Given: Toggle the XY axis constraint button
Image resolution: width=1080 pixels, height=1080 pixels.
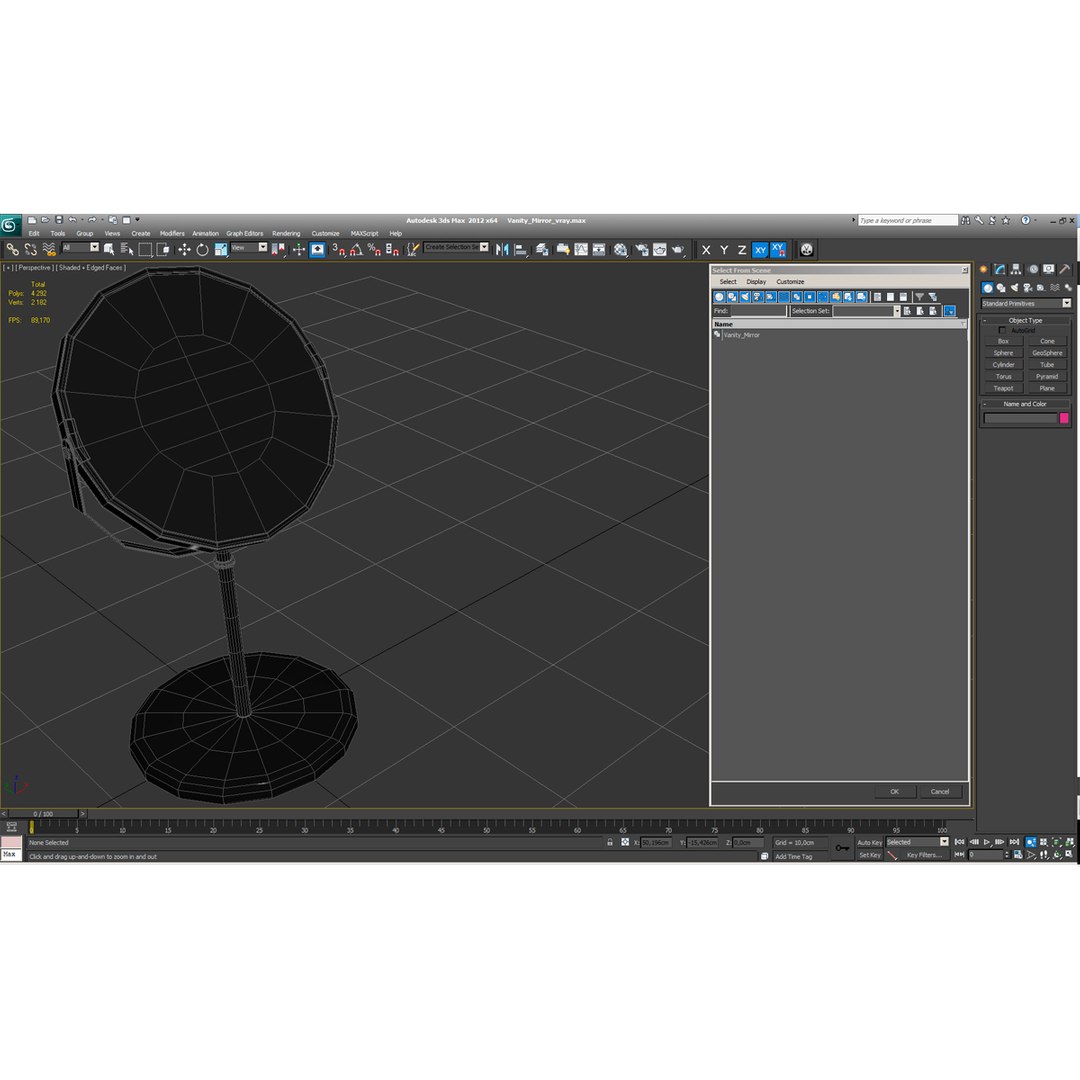Looking at the screenshot, I should [x=760, y=249].
